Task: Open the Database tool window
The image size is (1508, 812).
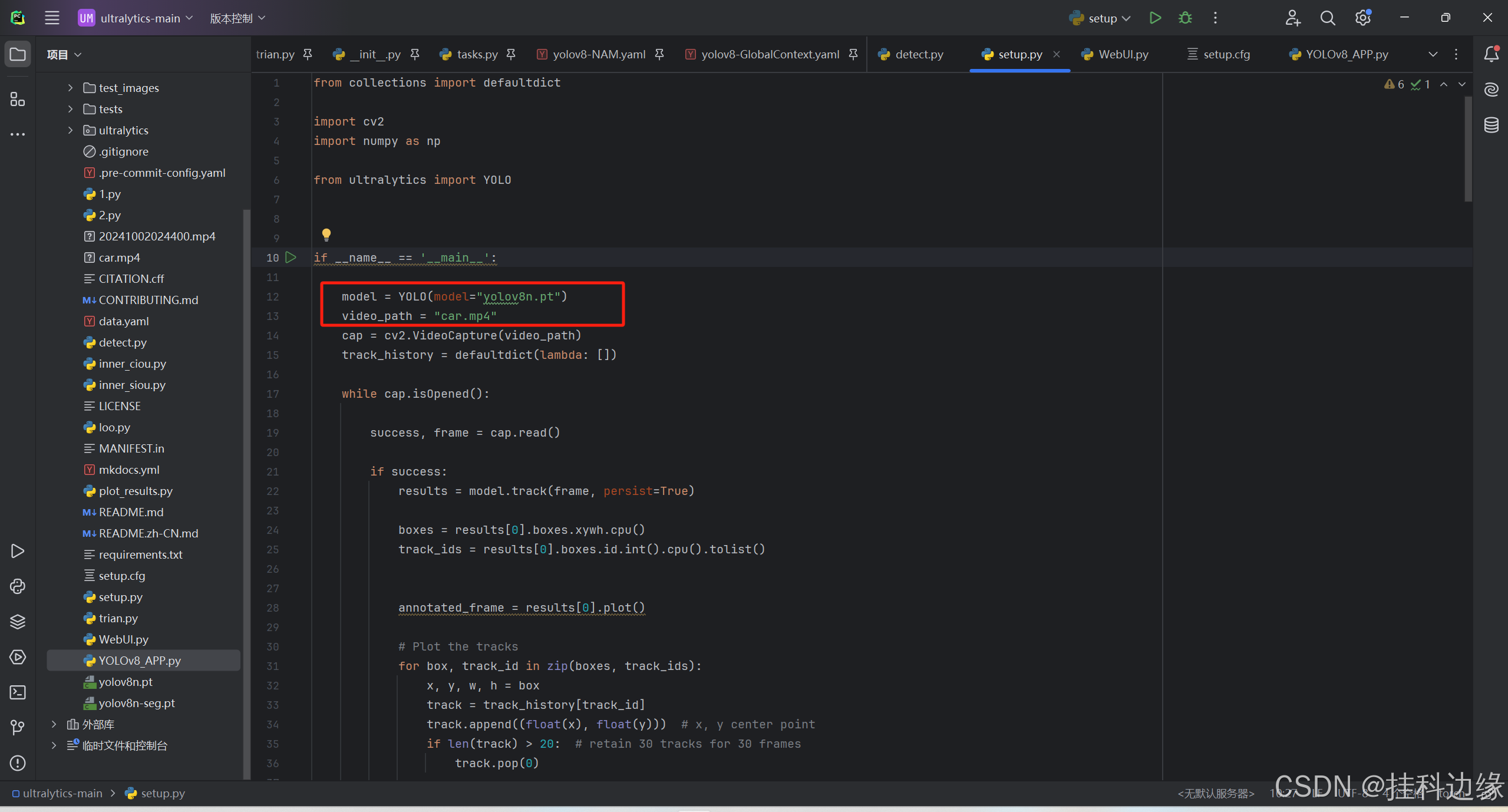Action: pos(1491,125)
